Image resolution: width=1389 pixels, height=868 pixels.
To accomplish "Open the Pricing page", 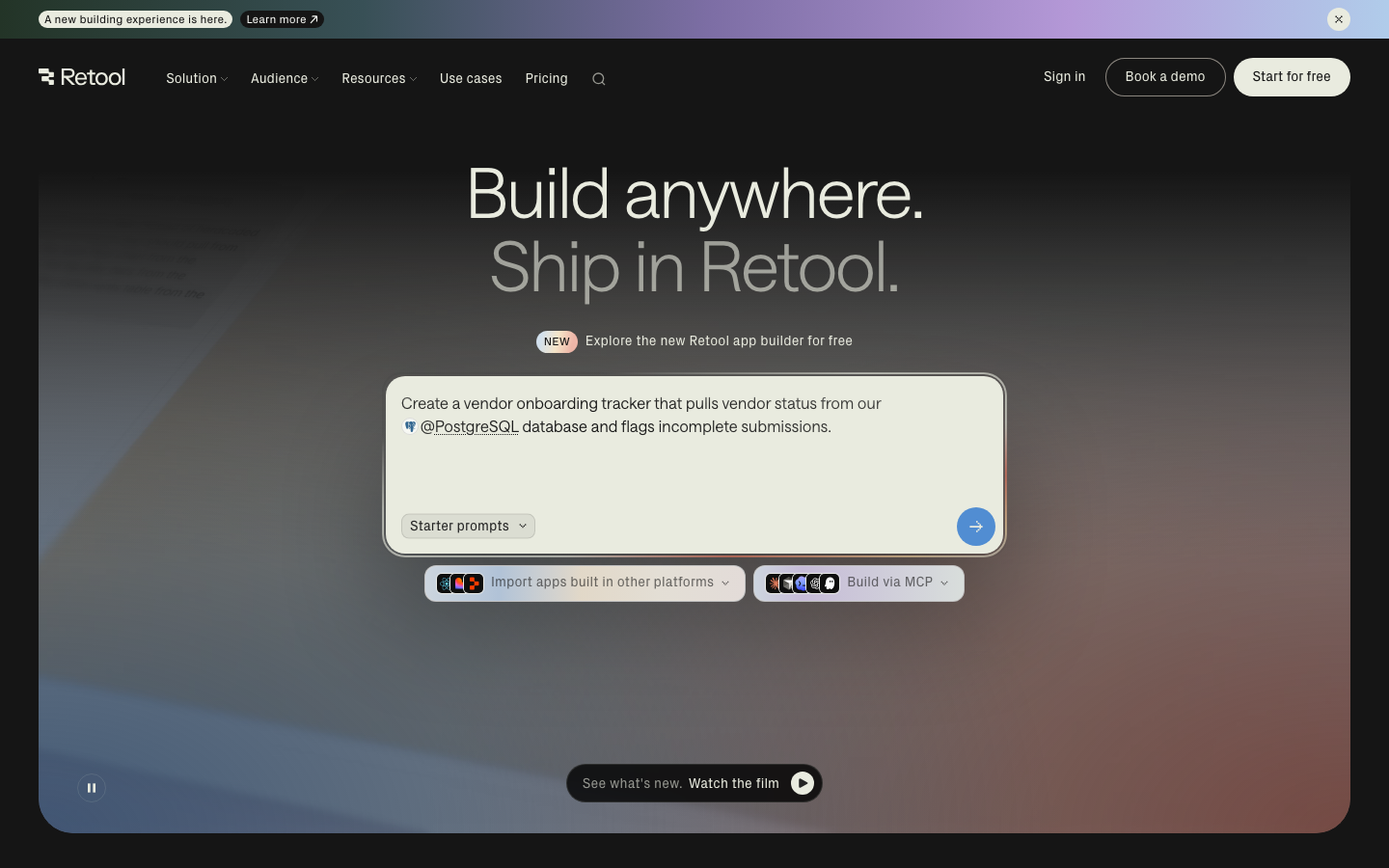I will point(546,79).
